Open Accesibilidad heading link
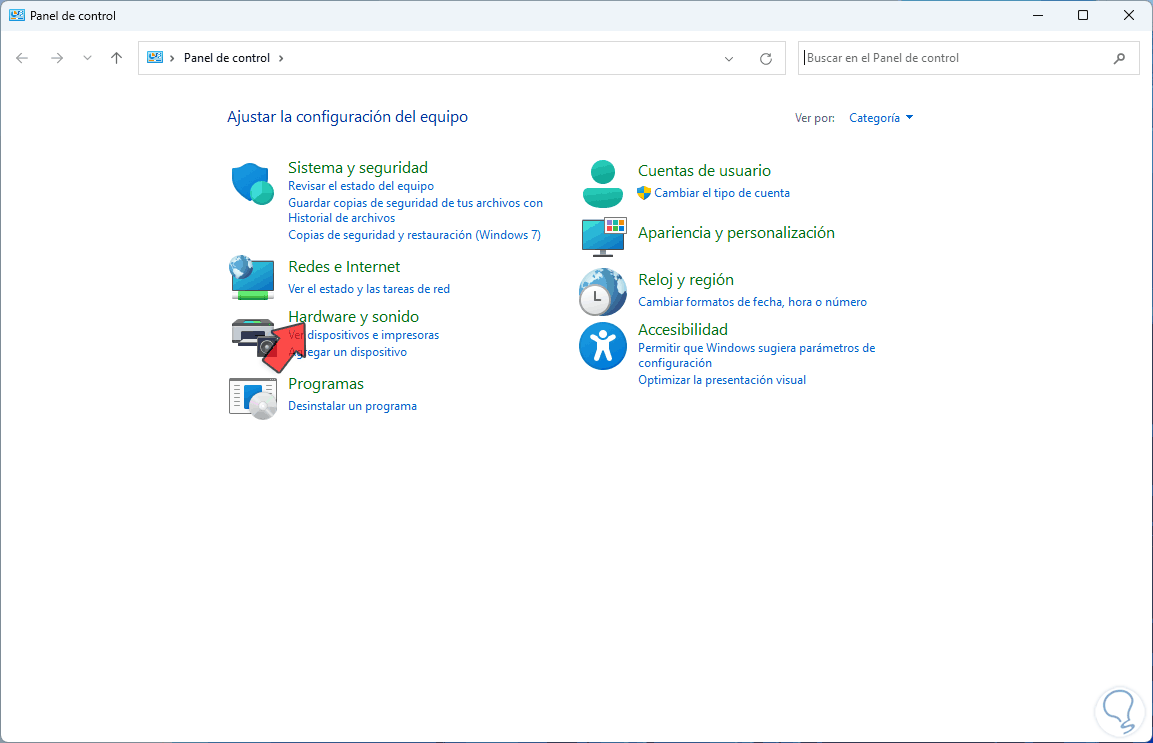 682,330
